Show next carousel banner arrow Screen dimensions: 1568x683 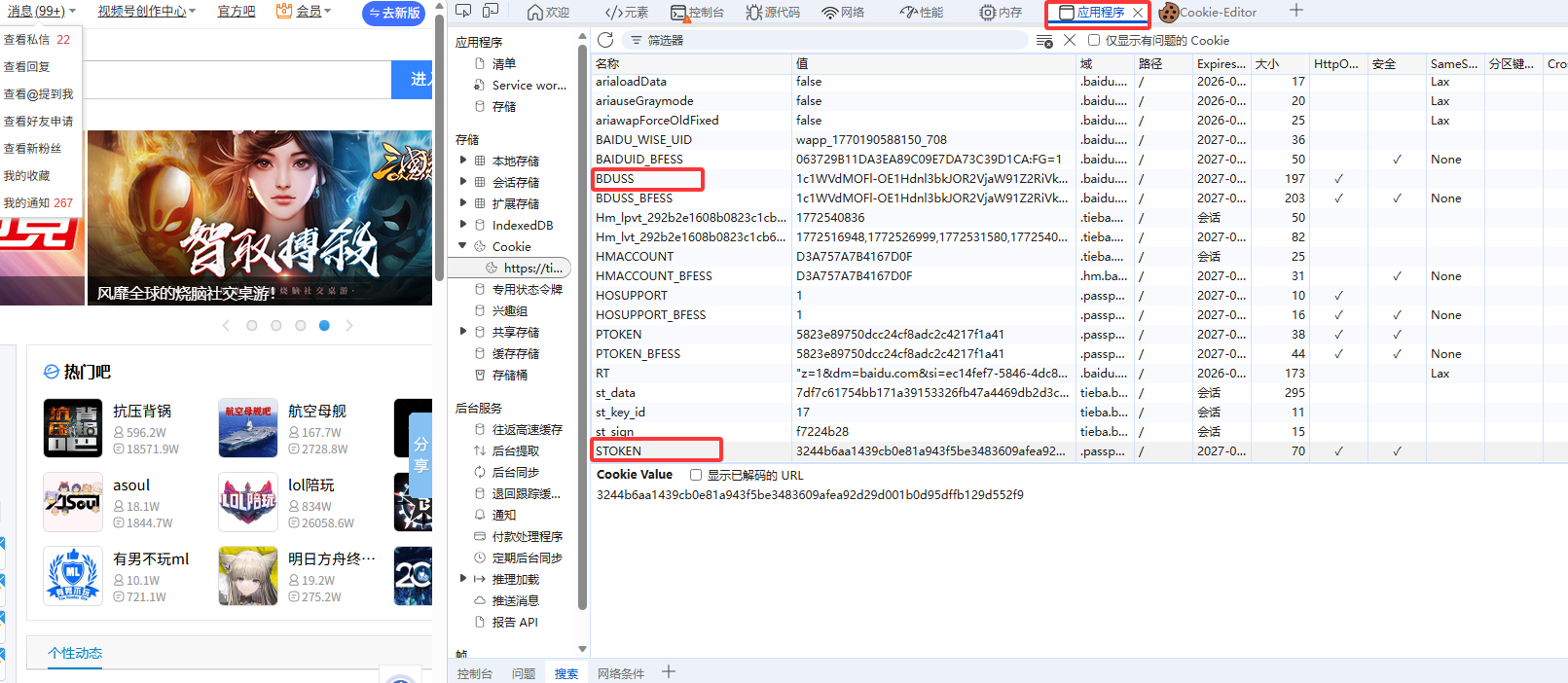(x=349, y=325)
